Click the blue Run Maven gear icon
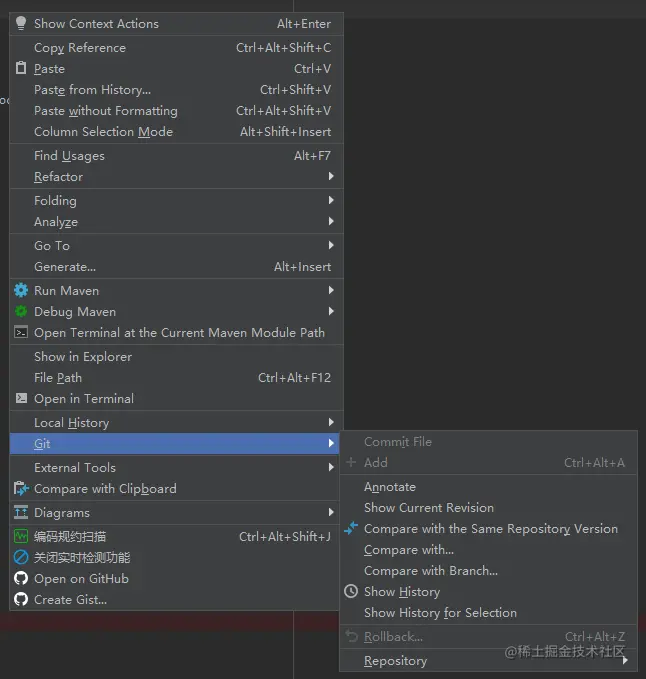The height and width of the screenshot is (679, 646). click(21, 290)
